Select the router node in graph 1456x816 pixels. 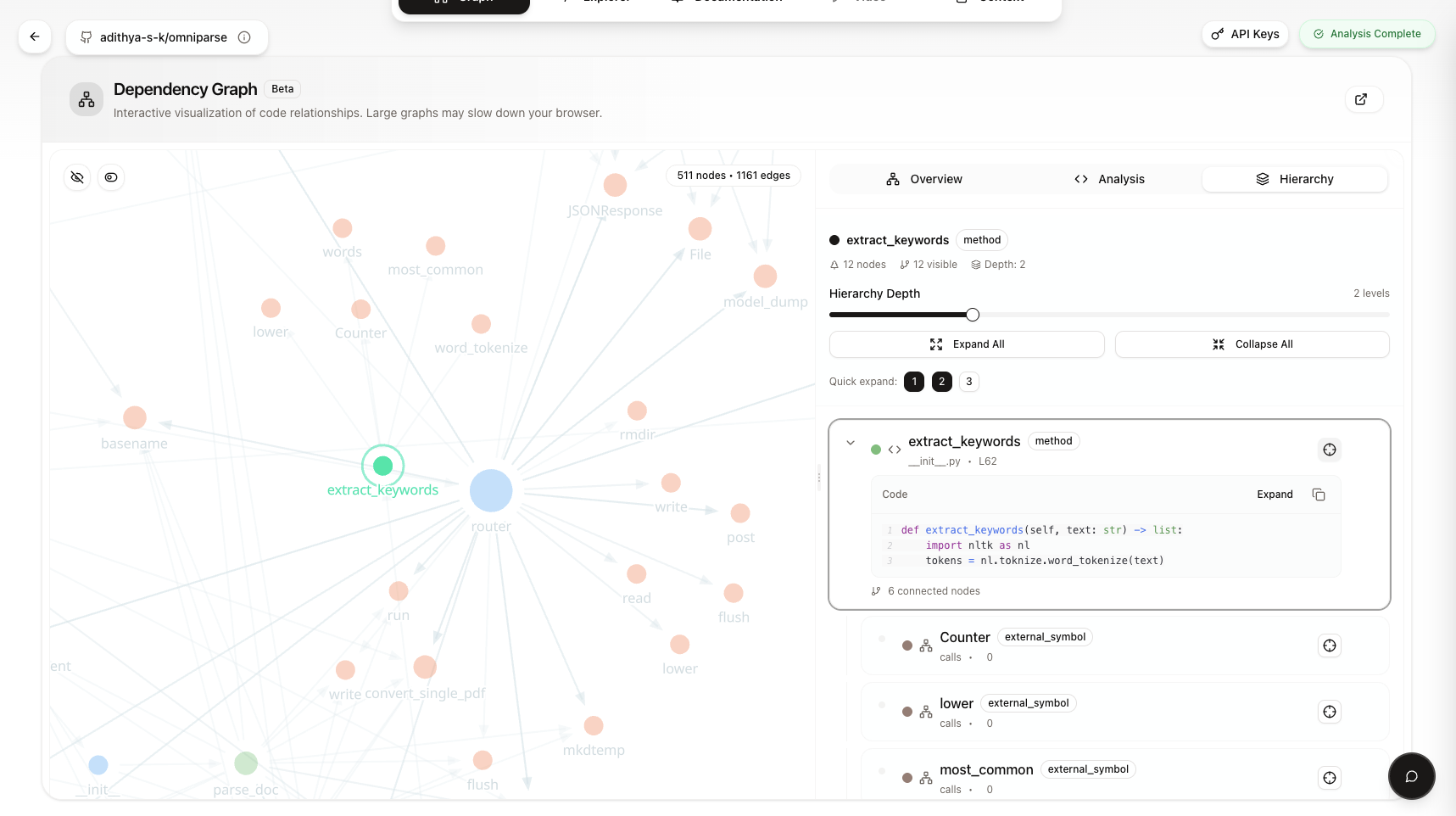click(x=491, y=490)
